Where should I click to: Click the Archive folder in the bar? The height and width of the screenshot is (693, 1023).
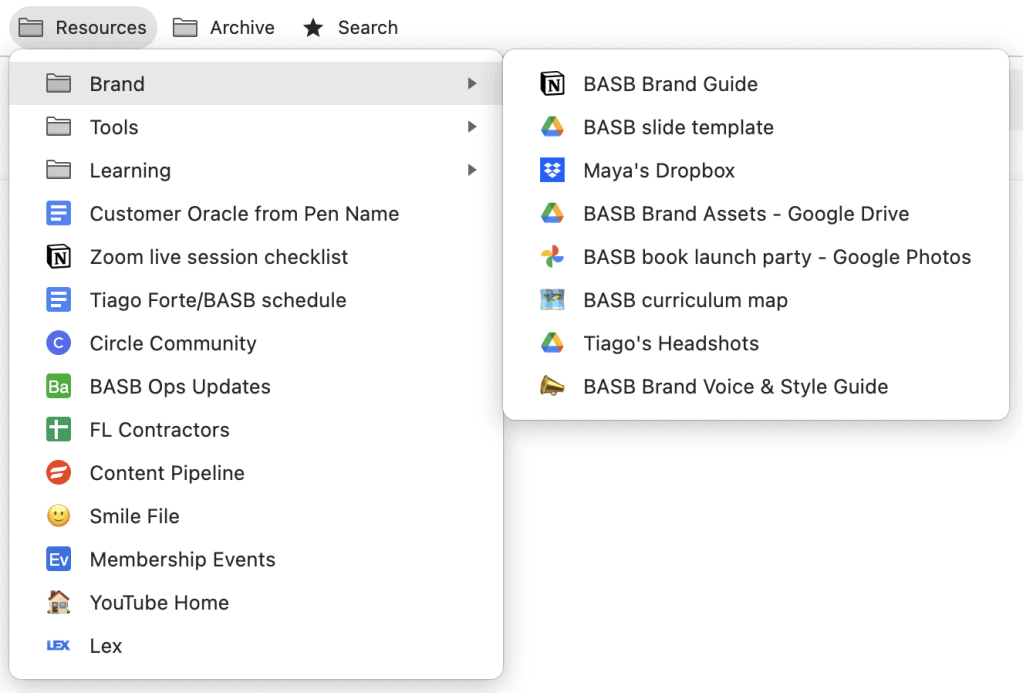coord(224,27)
